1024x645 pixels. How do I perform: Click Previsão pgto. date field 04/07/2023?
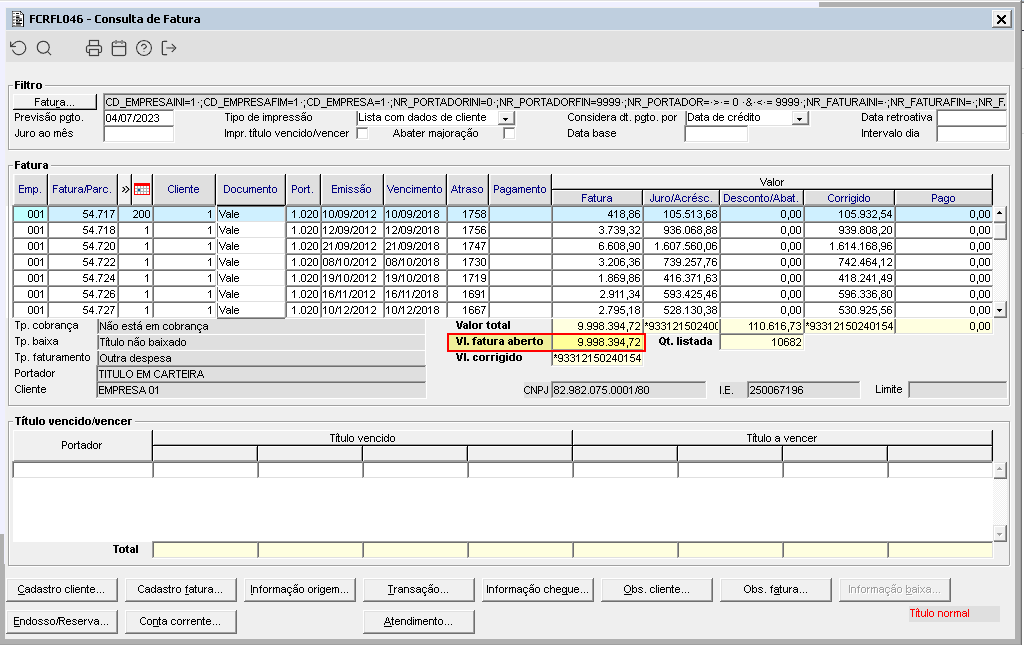pos(138,118)
